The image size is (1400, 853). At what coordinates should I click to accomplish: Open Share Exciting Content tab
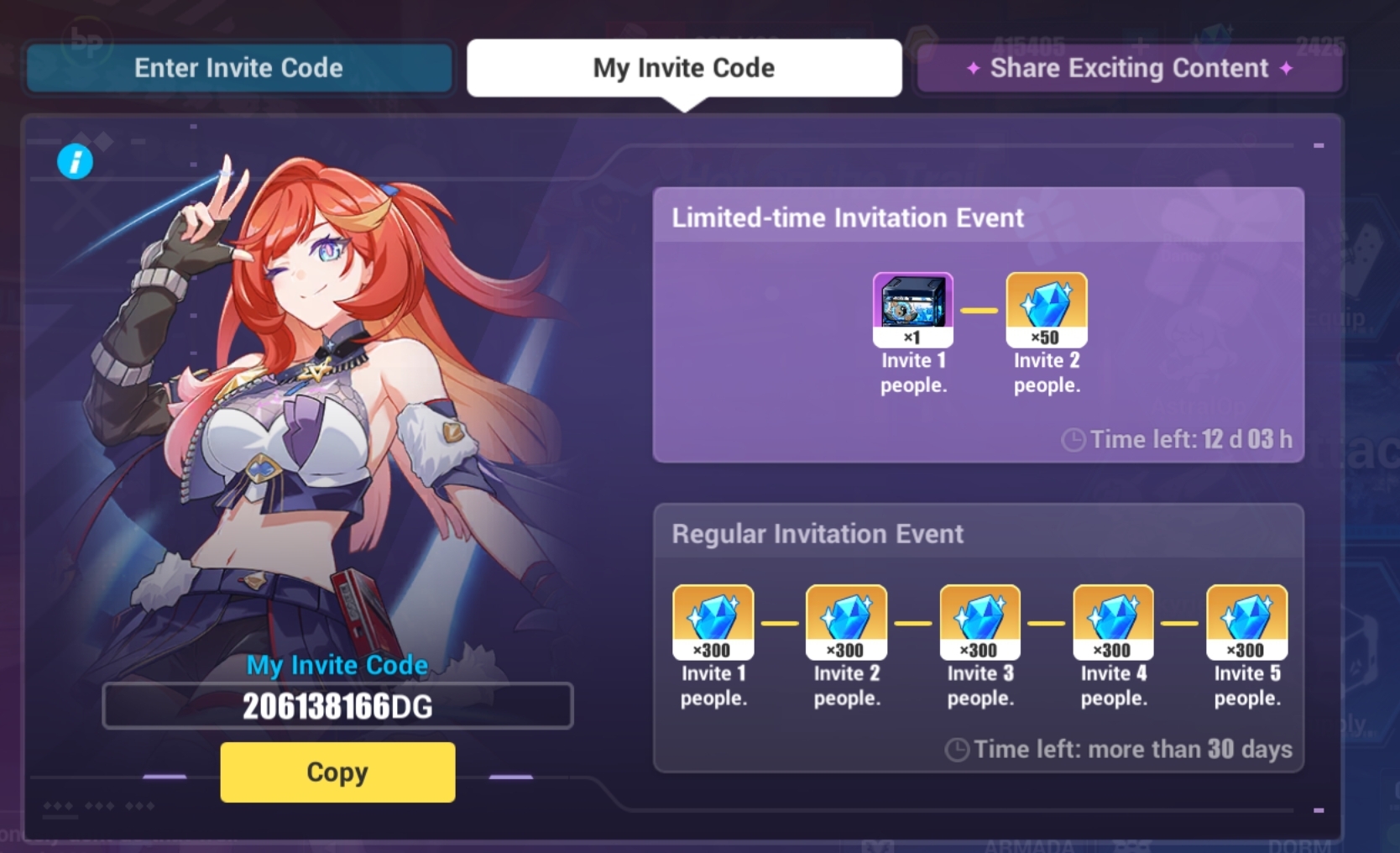[x=1130, y=68]
